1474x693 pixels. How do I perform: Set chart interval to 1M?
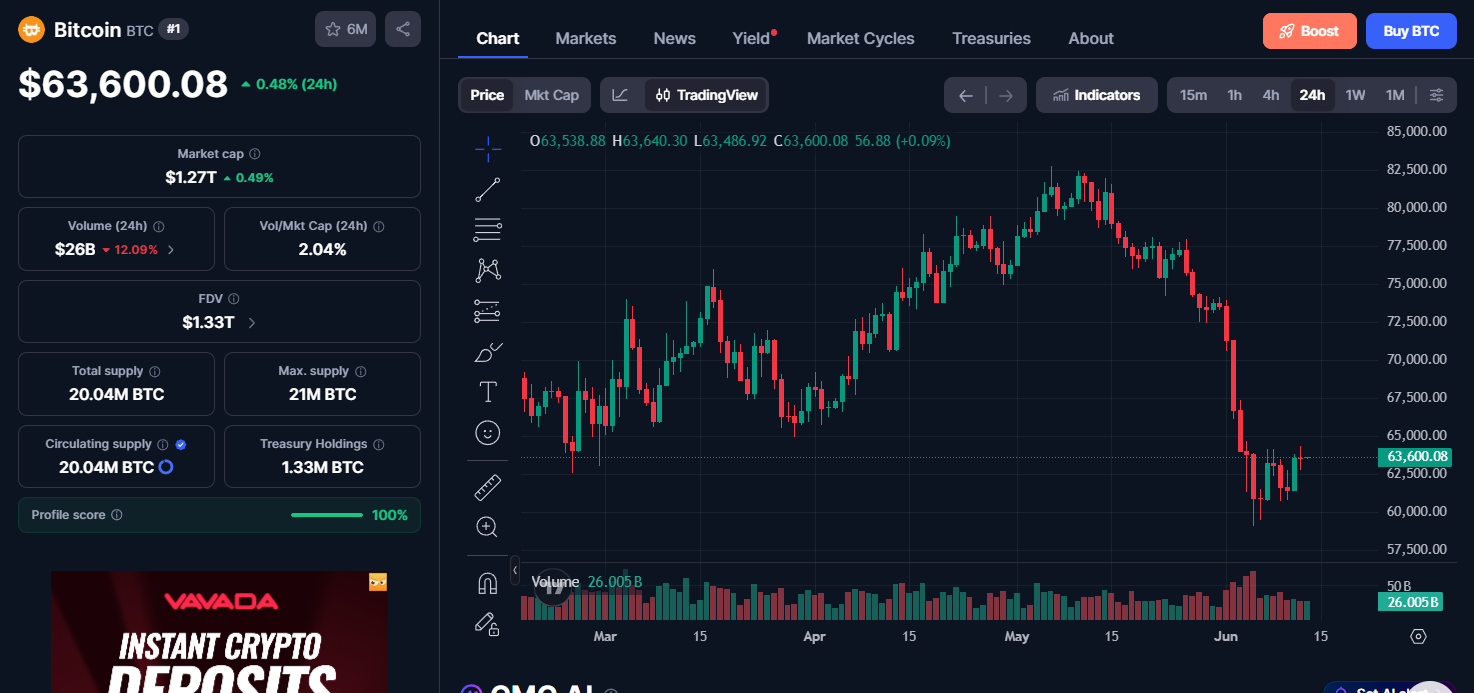point(1395,95)
